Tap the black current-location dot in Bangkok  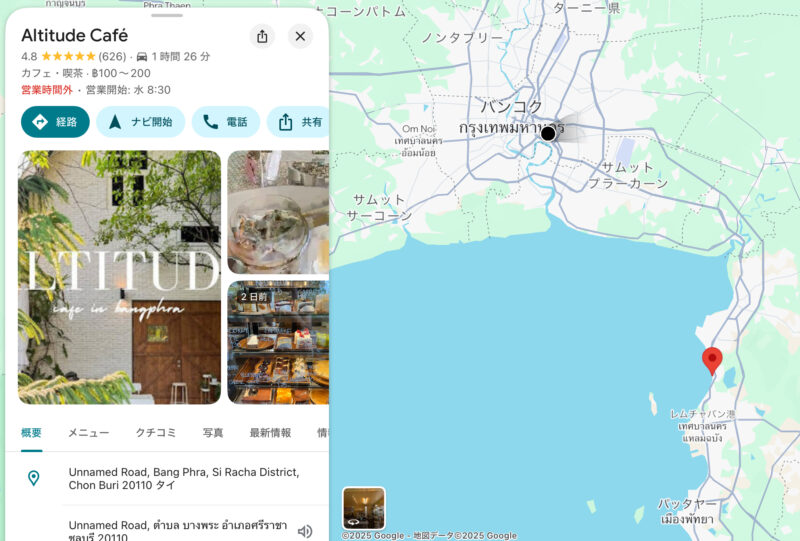coord(548,134)
